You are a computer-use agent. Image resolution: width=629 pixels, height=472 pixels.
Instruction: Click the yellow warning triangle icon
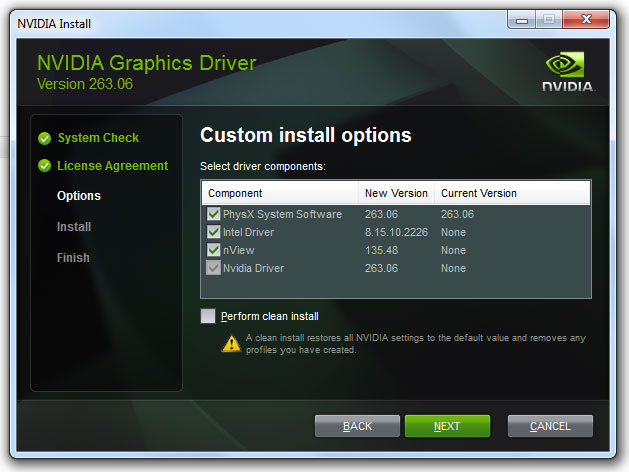point(231,344)
